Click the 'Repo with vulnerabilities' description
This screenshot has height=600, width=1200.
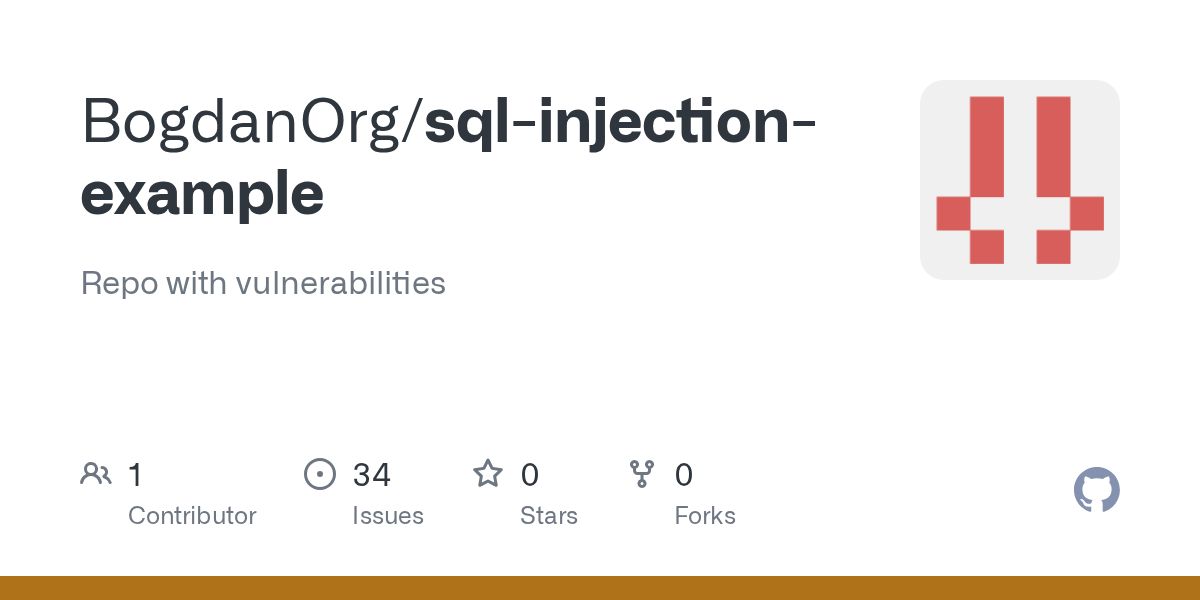[x=263, y=283]
